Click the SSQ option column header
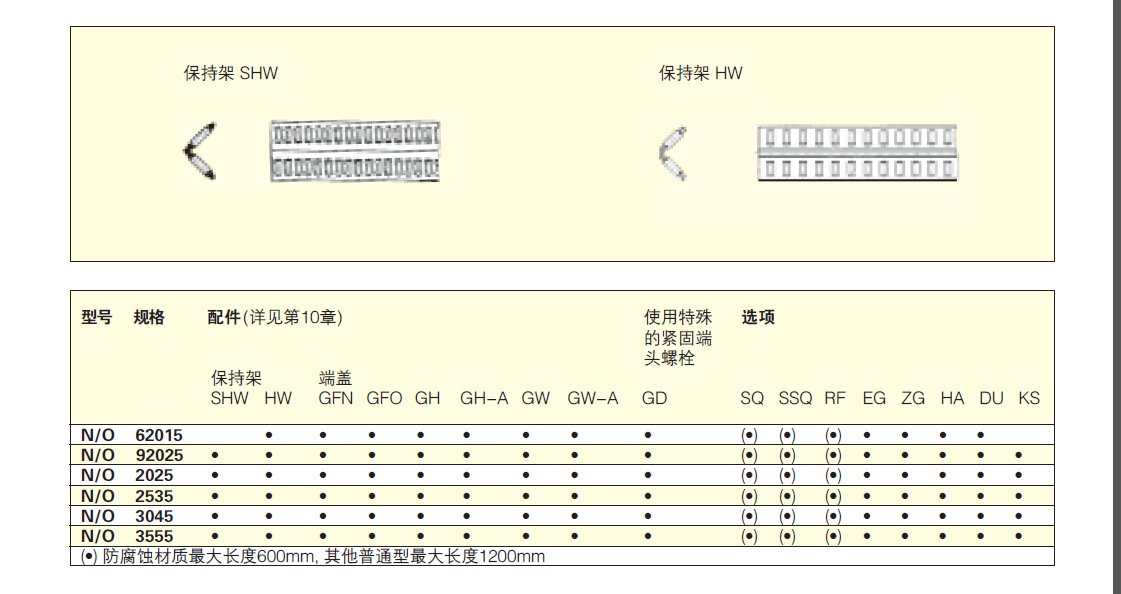Image resolution: width=1121 pixels, height=594 pixels. coord(795,398)
